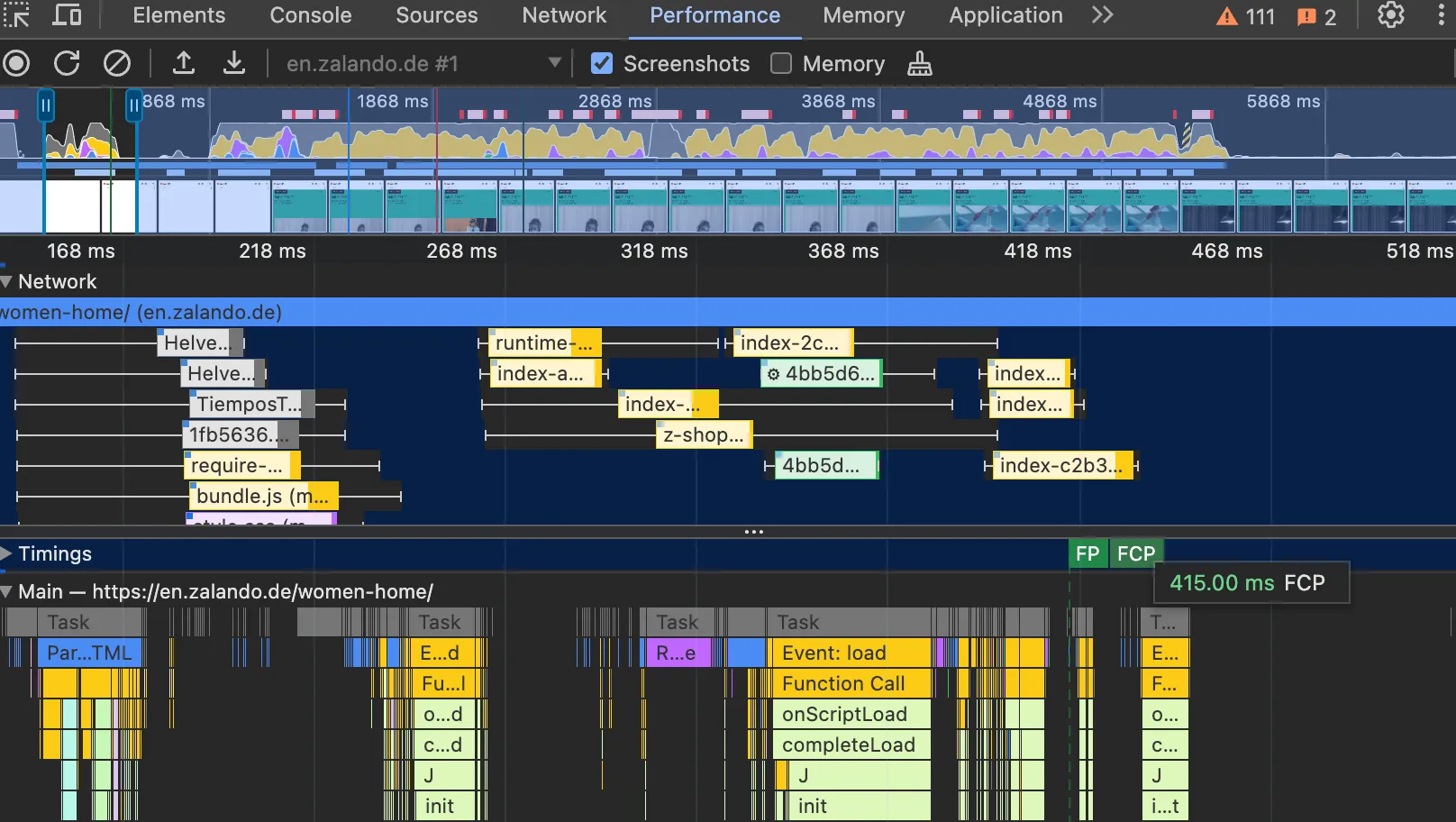This screenshot has width=1456, height=822.
Task: Toggle the device toolbar icon
Action: pos(67,15)
